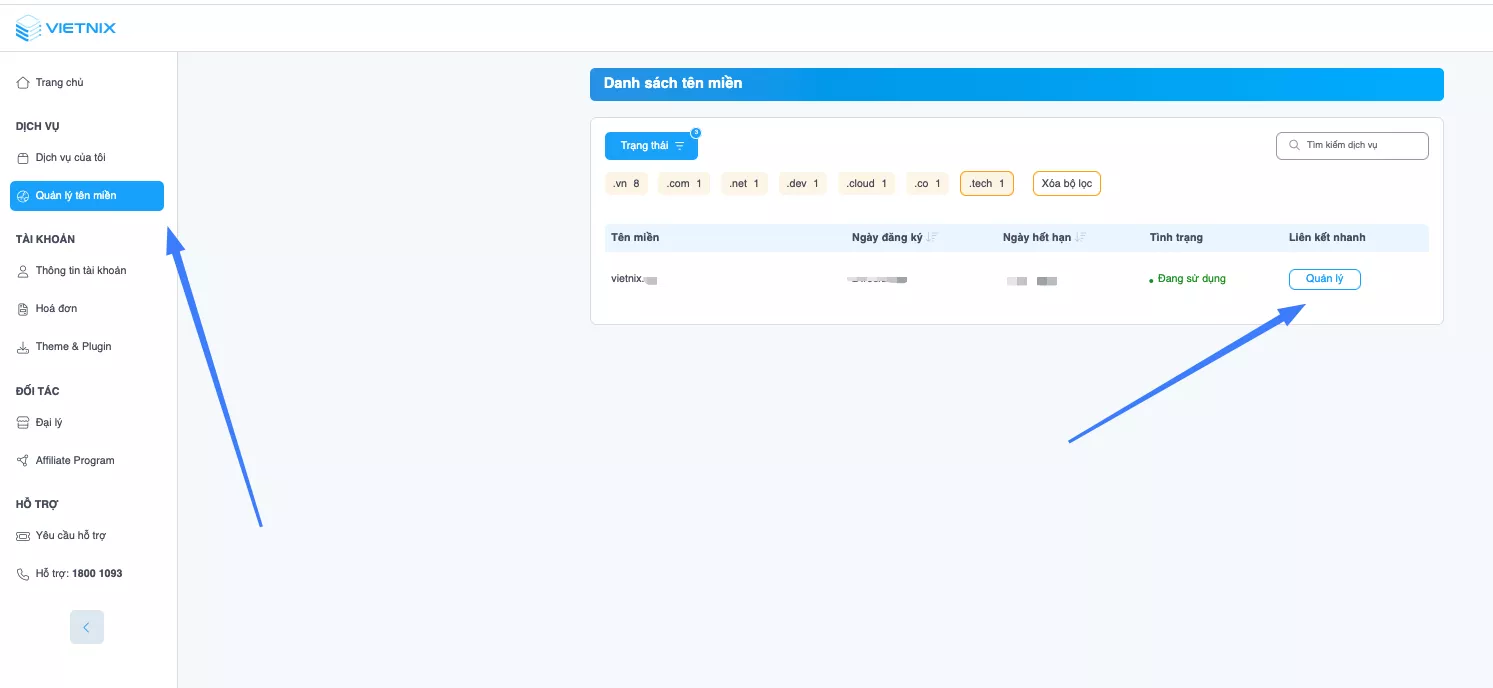
Task: Collapse sidebar with the left chevron button
Action: (x=87, y=627)
